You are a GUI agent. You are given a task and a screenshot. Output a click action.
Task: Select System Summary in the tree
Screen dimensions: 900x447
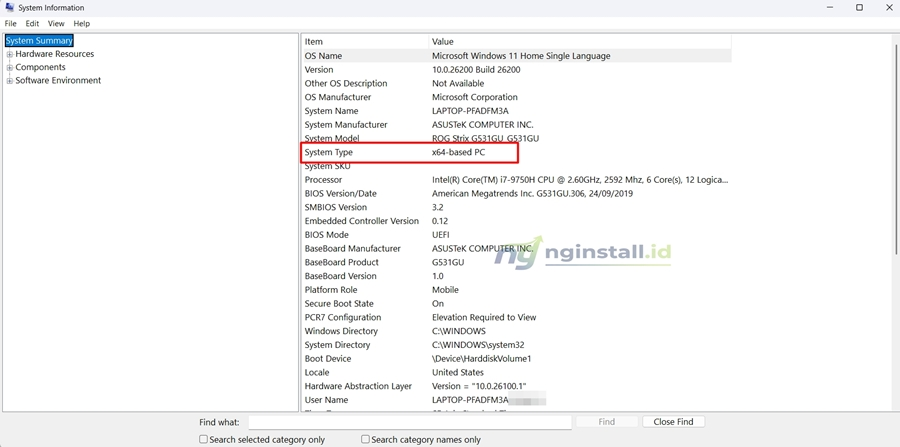point(39,41)
